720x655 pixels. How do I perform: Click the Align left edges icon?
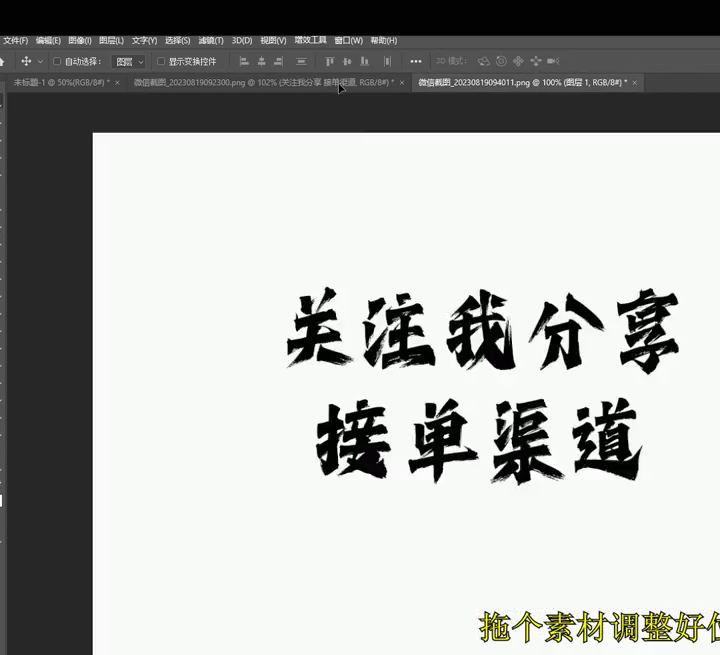[x=244, y=61]
